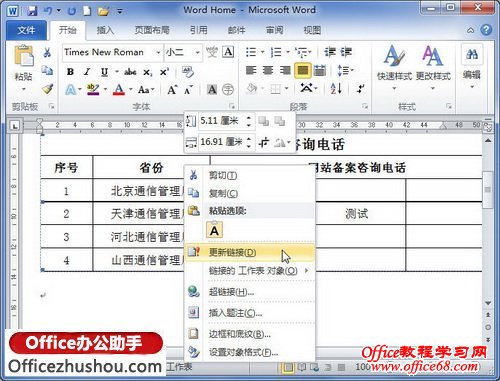
Task: Click the Save icon in quick access toolbar
Action: point(32,11)
